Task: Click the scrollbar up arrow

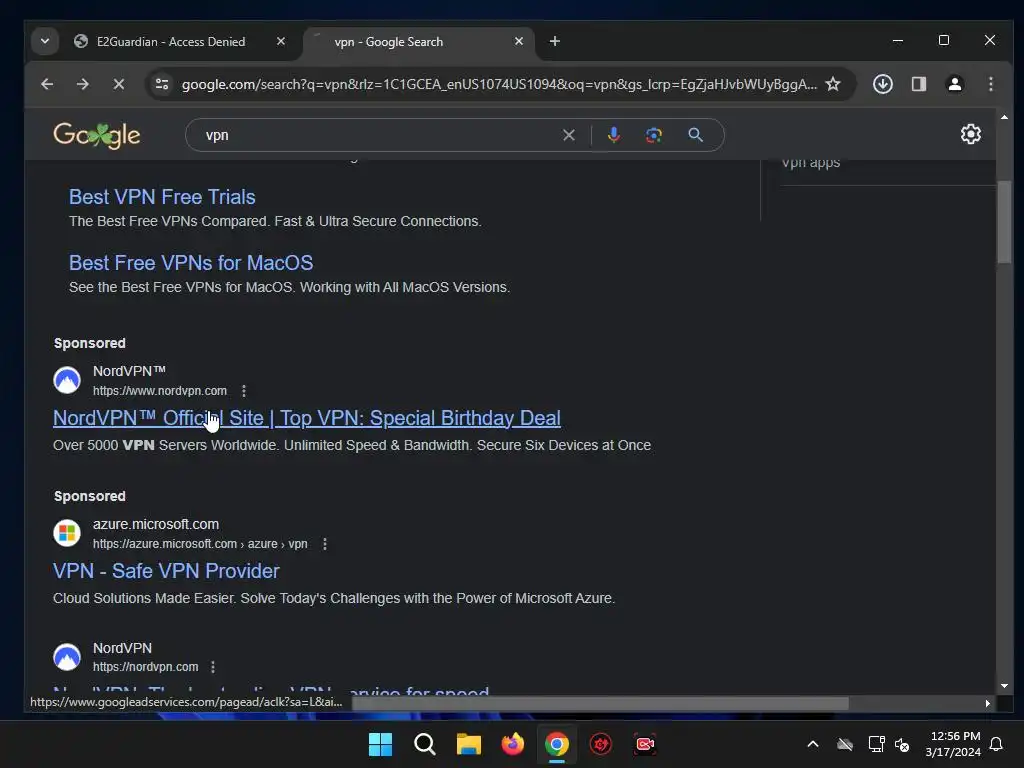Action: (1004, 117)
